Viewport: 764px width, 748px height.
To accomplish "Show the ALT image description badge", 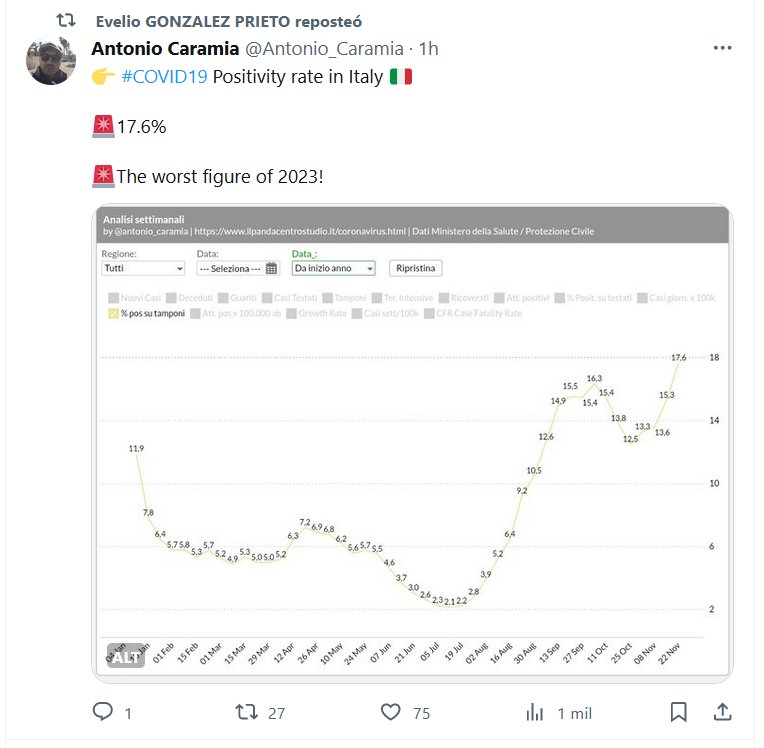I will pos(125,657).
